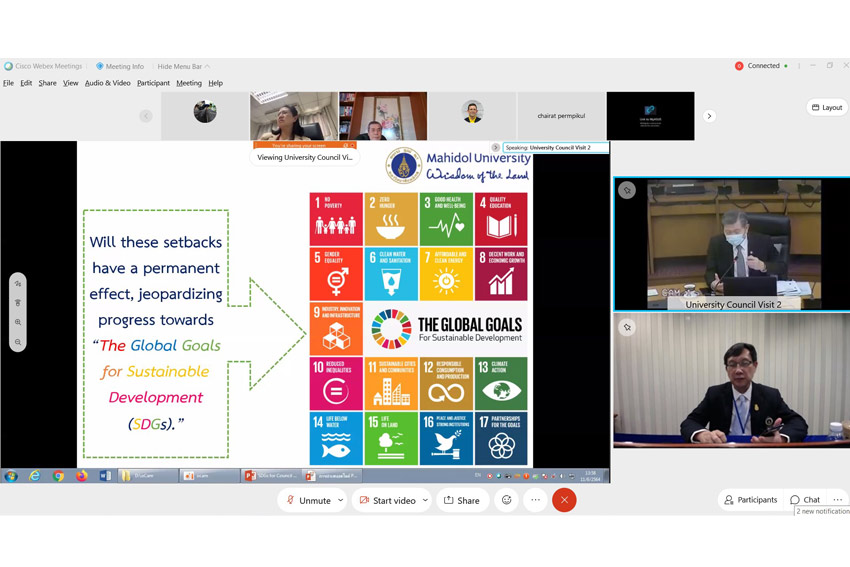Start video camera
850x567 pixels.
pos(387,500)
